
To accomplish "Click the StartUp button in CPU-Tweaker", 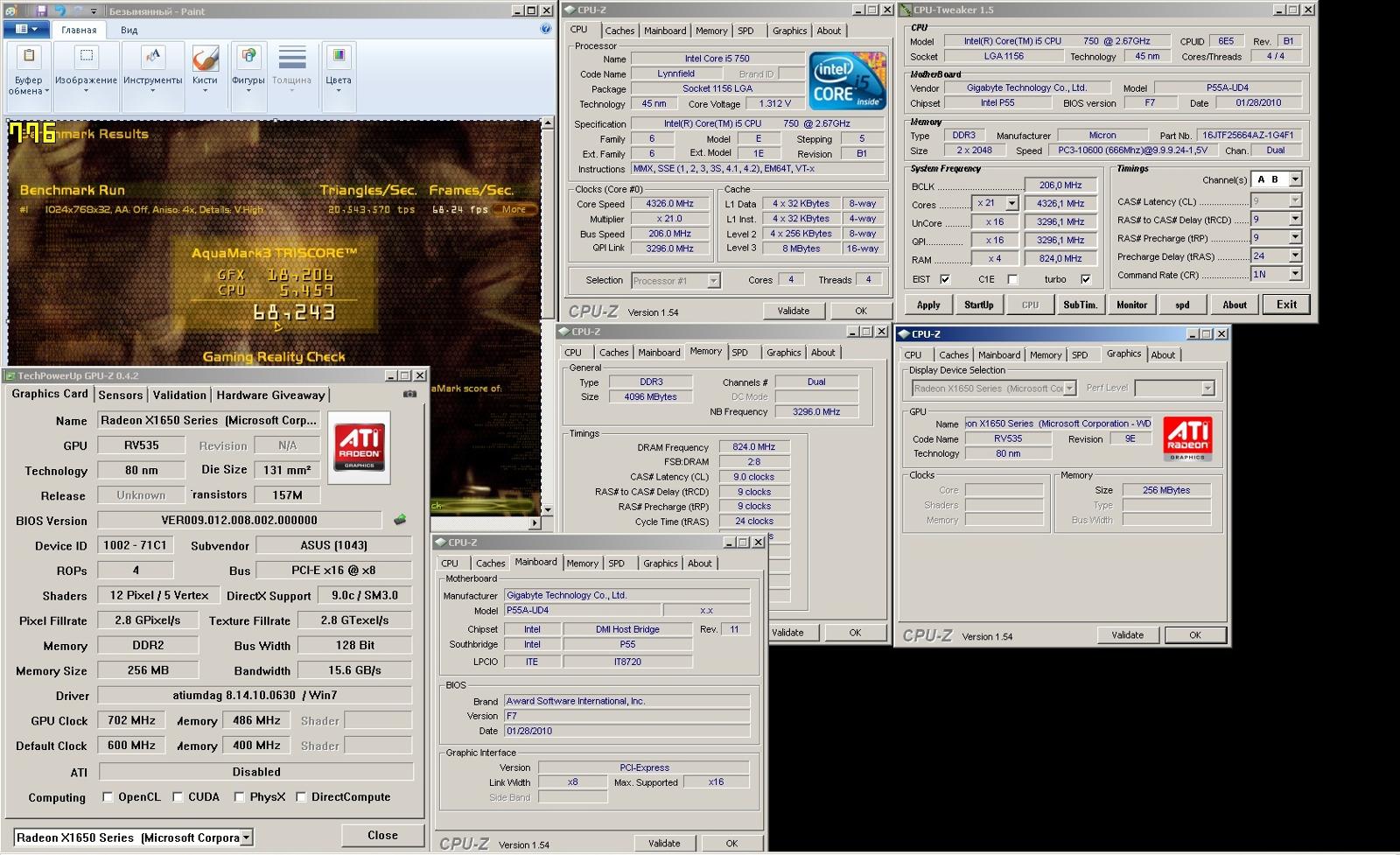I will click(x=978, y=305).
